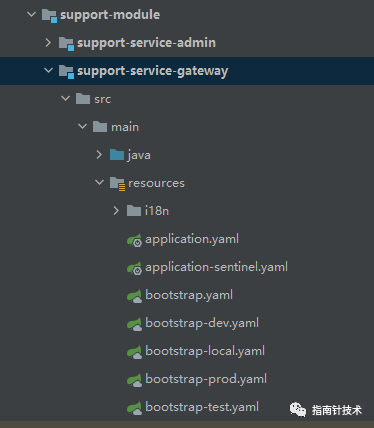374x428 pixels.
Task: Select the resources folder name
Action: point(156,183)
